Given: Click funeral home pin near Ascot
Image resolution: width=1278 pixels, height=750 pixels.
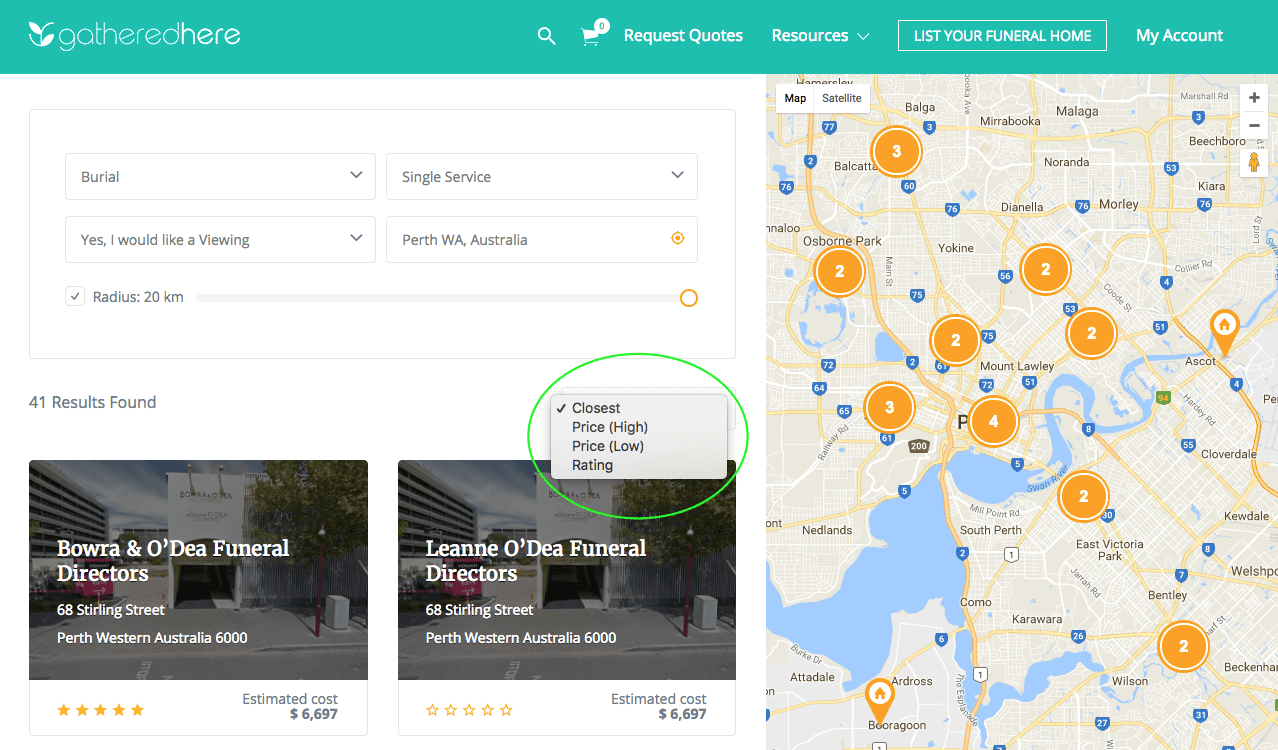Looking at the screenshot, I should pyautogui.click(x=1223, y=331).
